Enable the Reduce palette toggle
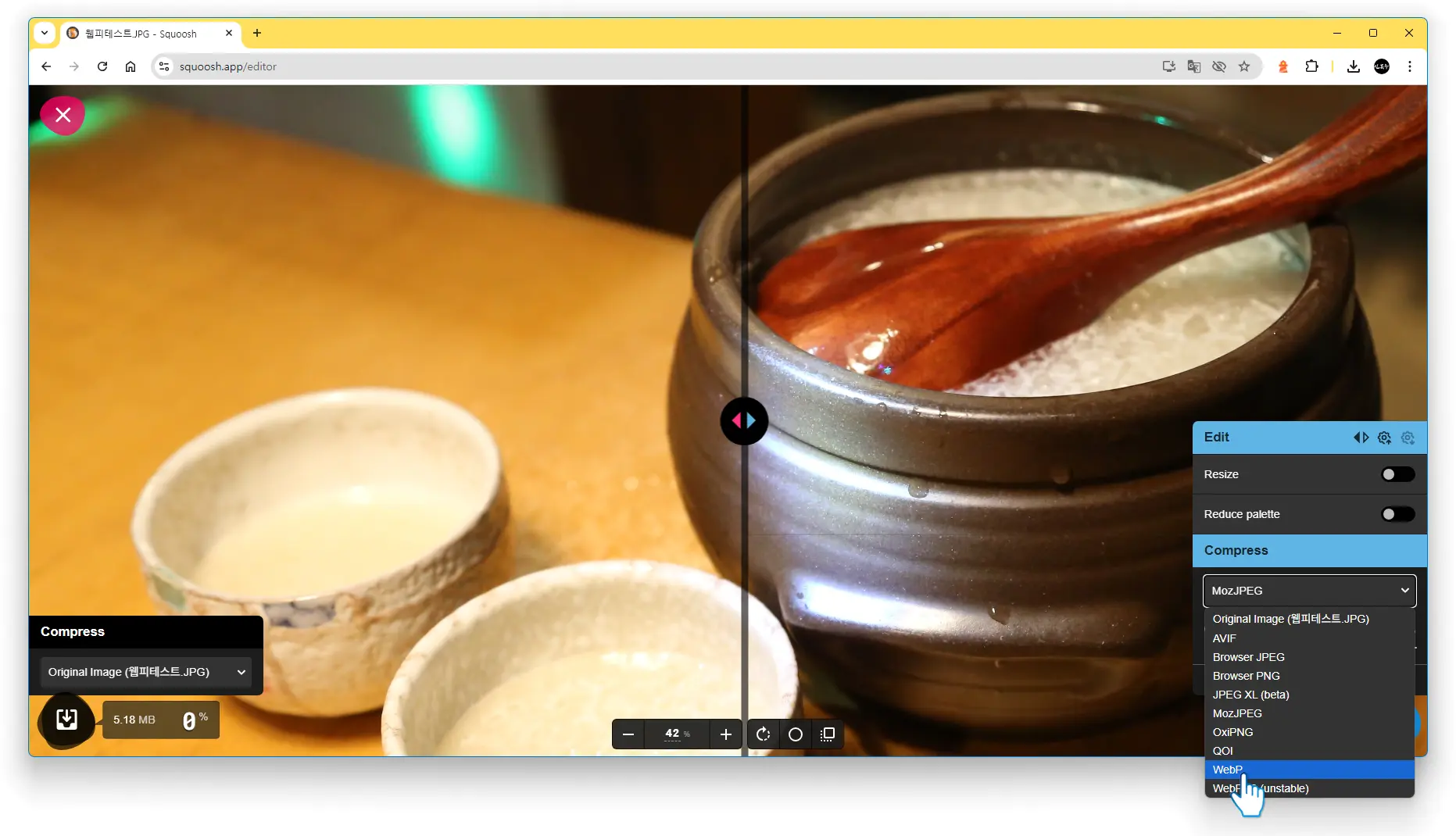Viewport: 1456px width, 836px height. (x=1397, y=514)
